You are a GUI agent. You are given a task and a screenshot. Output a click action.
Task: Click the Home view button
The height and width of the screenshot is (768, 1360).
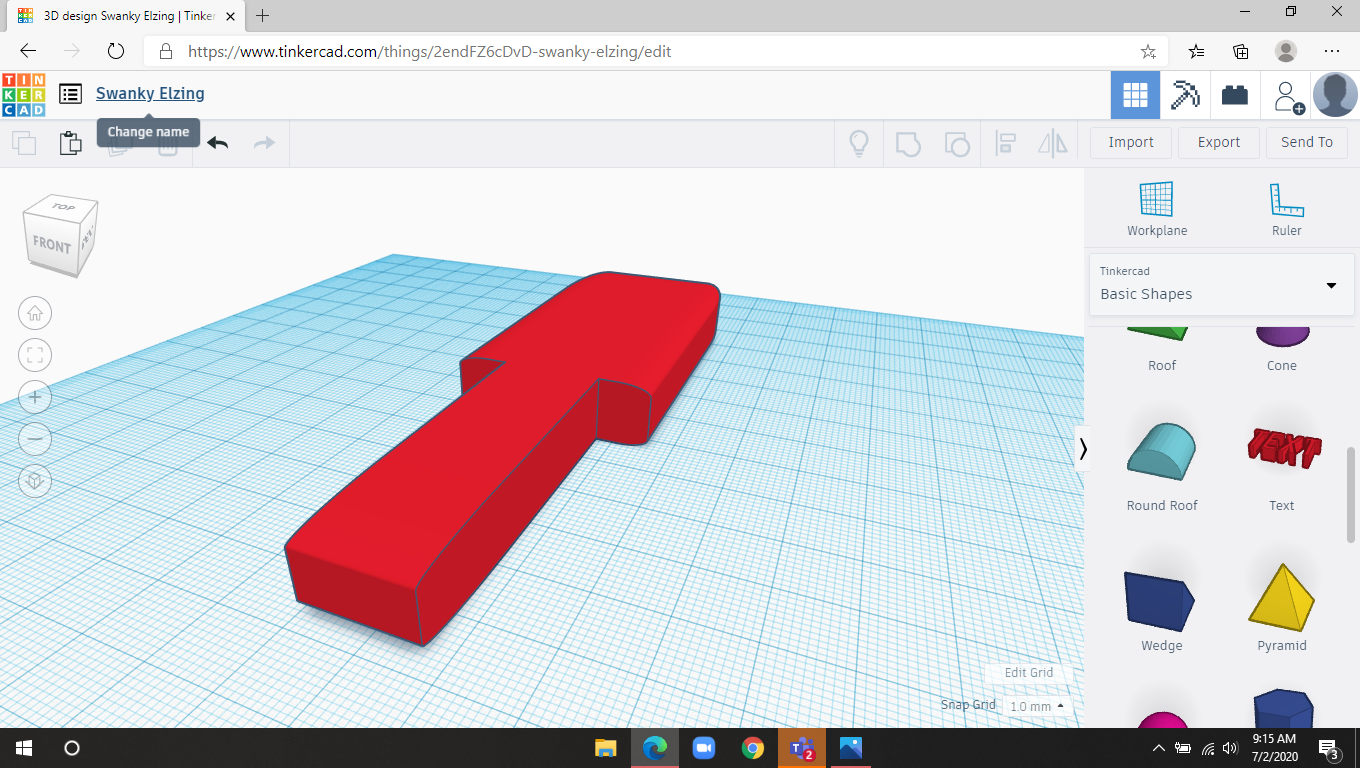(x=35, y=313)
